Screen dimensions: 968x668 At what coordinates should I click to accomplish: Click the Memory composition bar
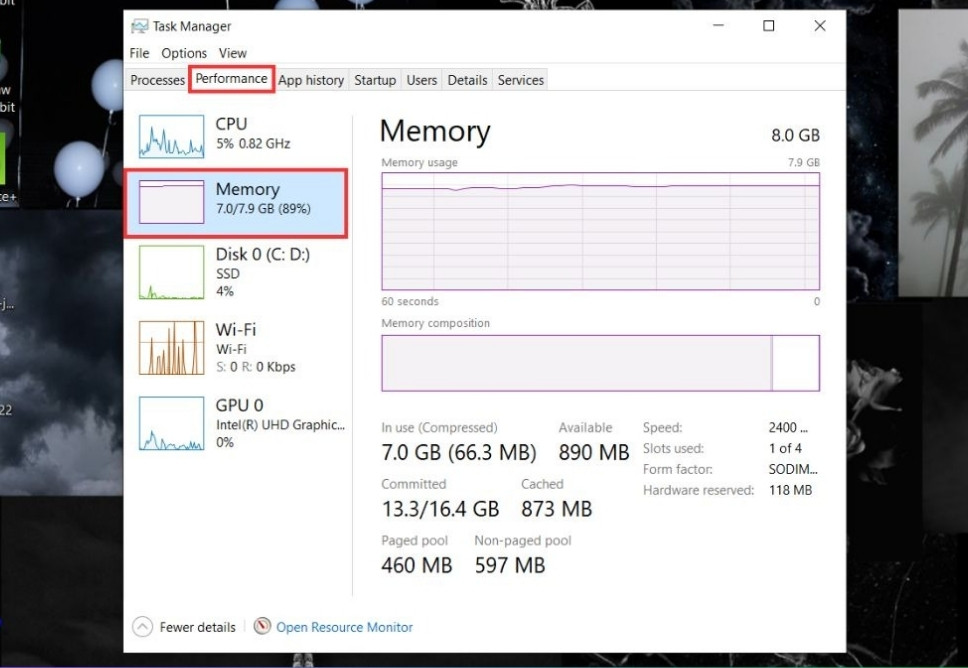click(600, 363)
